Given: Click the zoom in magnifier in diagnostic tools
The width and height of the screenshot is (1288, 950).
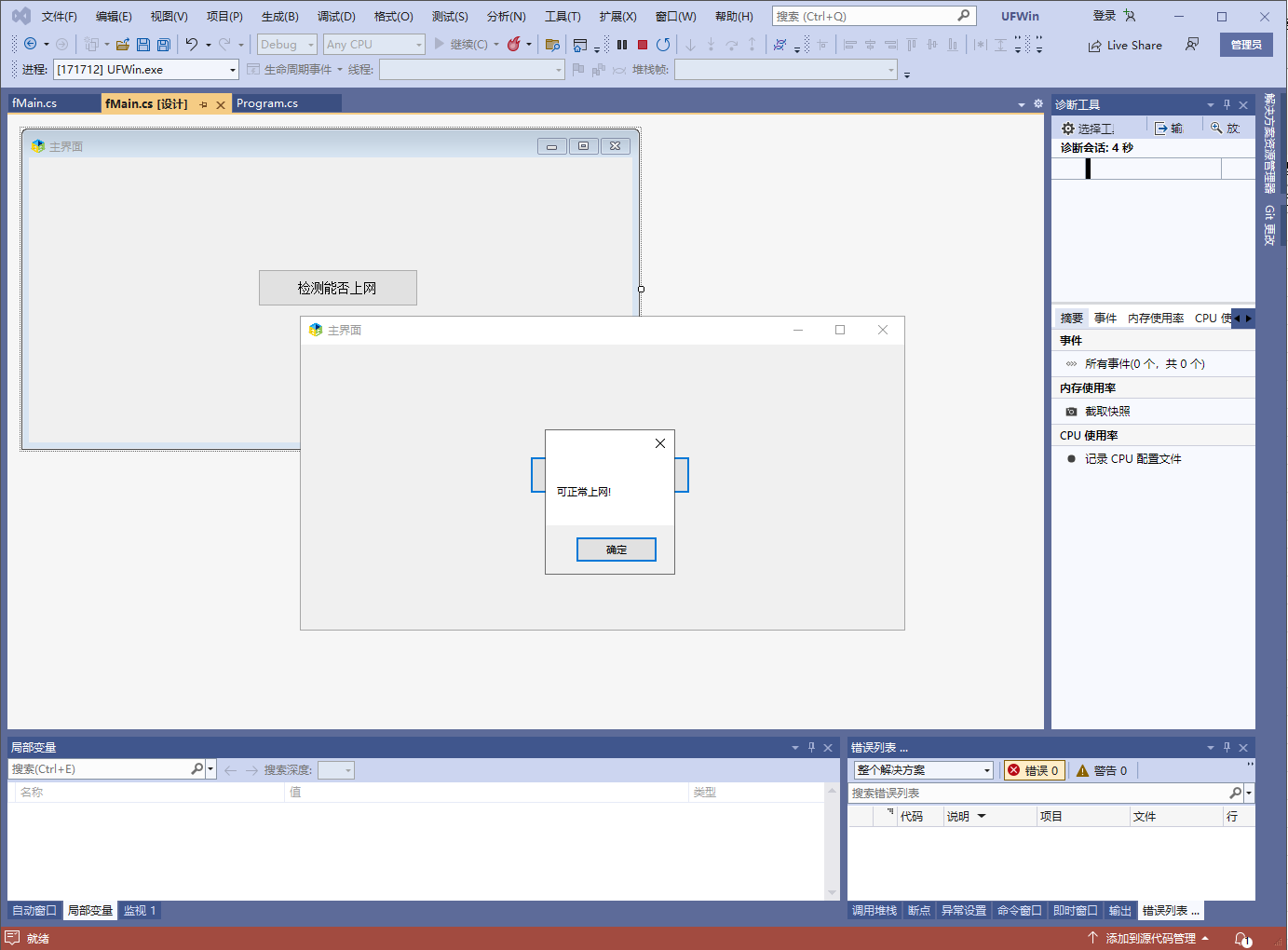Looking at the screenshot, I should (1216, 129).
